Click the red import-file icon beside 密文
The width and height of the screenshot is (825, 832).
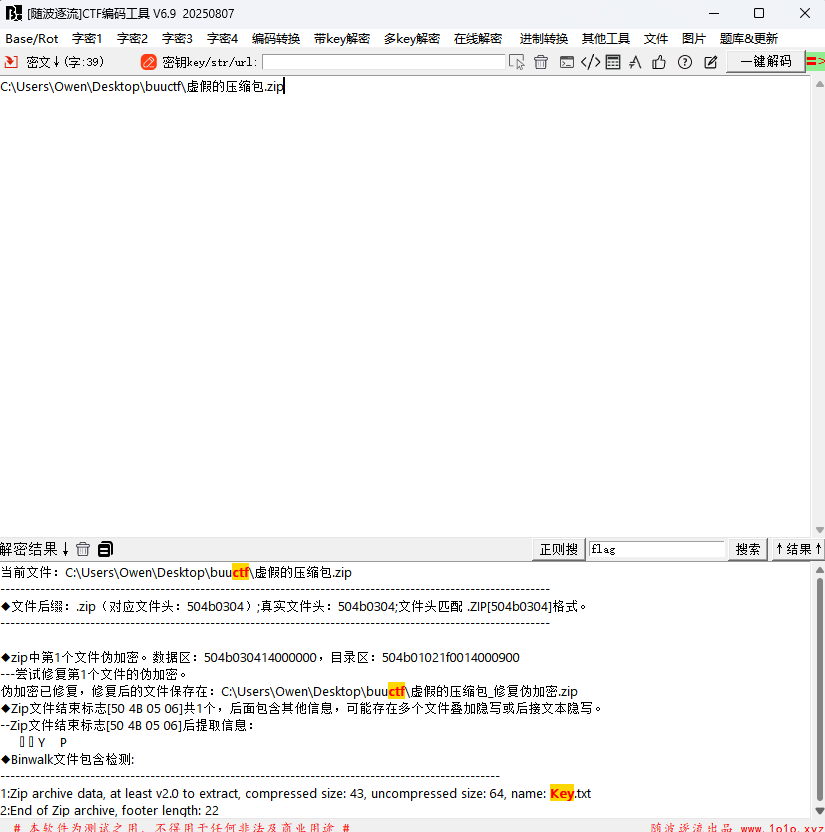click(11, 62)
